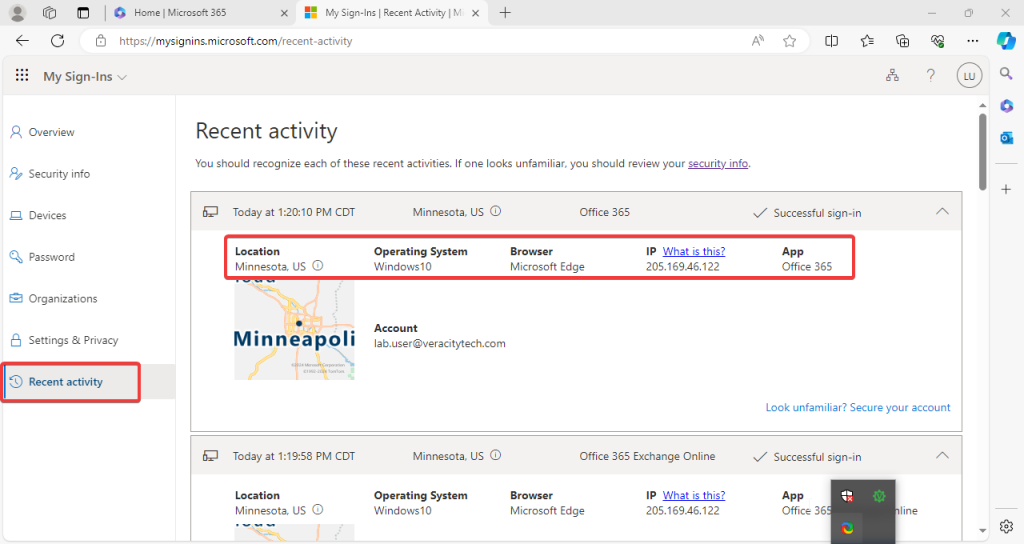Image resolution: width=1024 pixels, height=544 pixels.
Task: Open Security info in left navigation
Action: coord(59,174)
